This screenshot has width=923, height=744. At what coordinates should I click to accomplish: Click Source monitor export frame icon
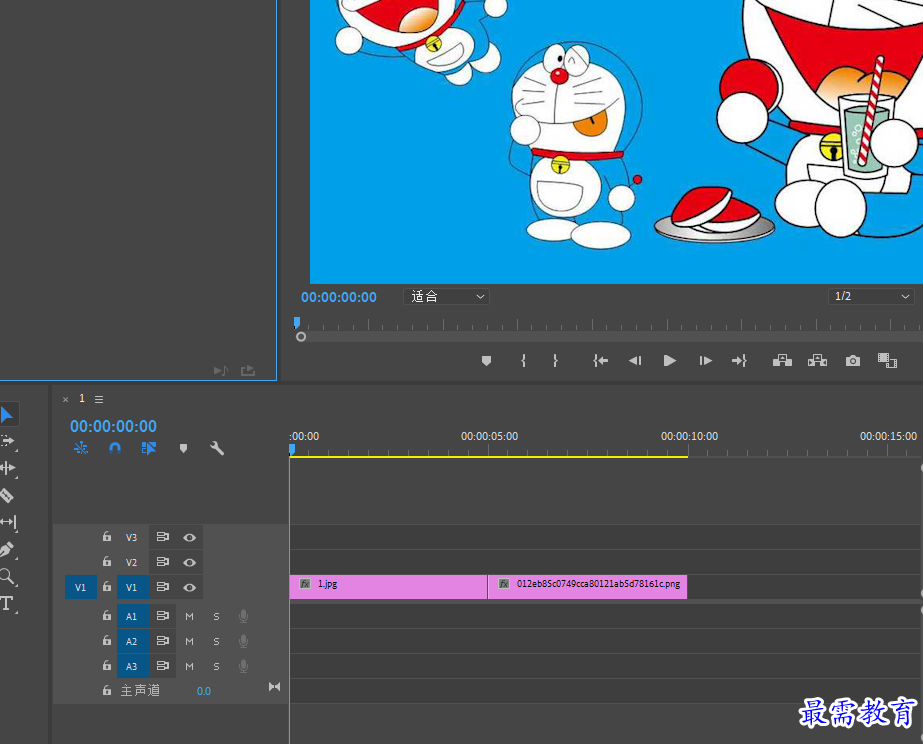pos(248,370)
